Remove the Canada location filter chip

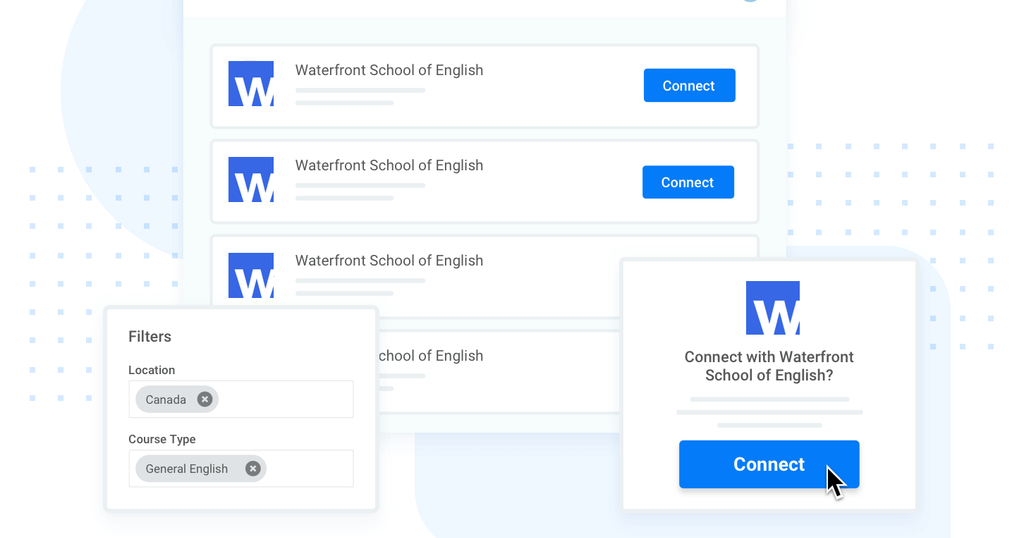(x=204, y=399)
